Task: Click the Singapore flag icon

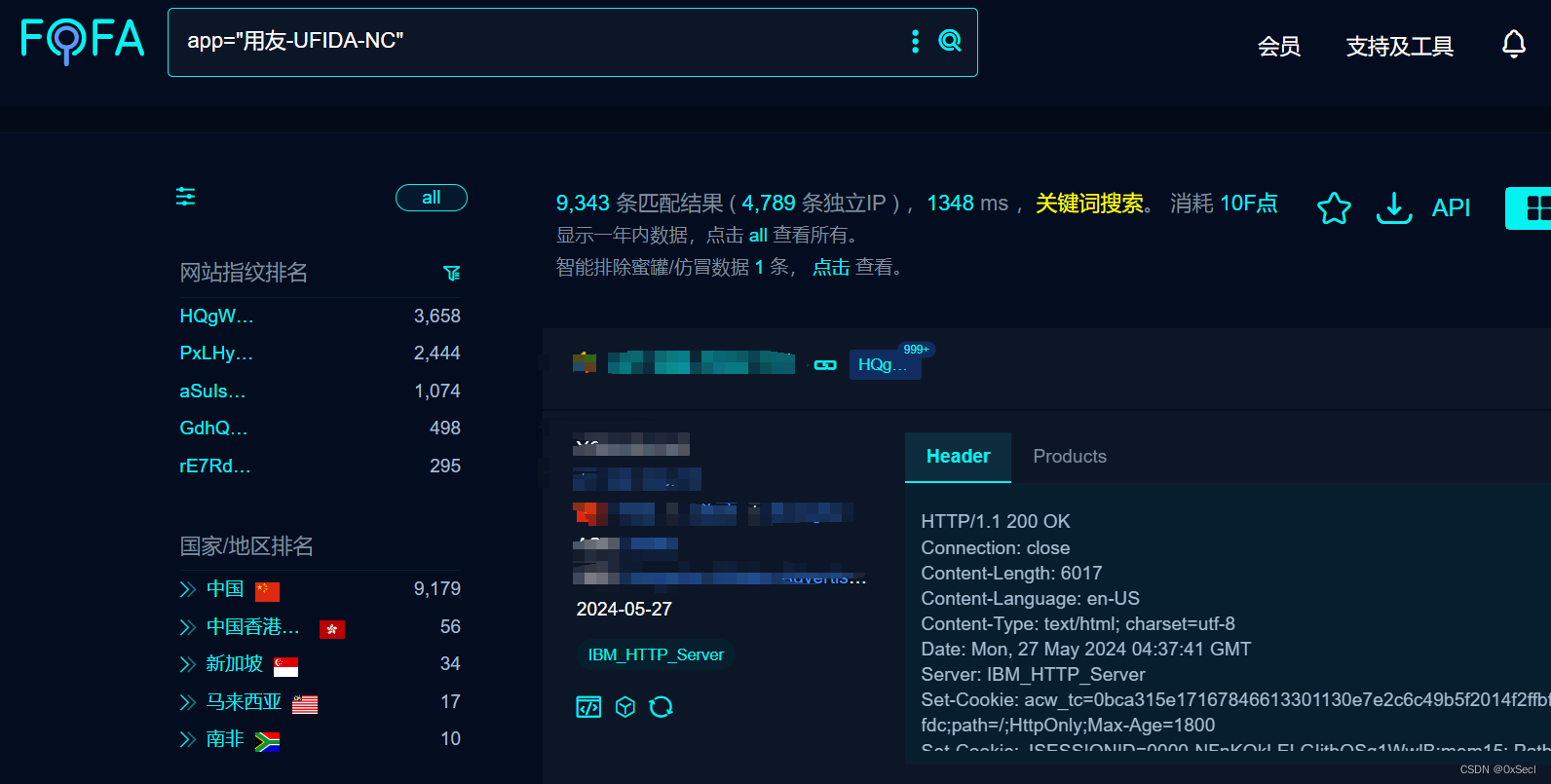Action: (x=285, y=666)
